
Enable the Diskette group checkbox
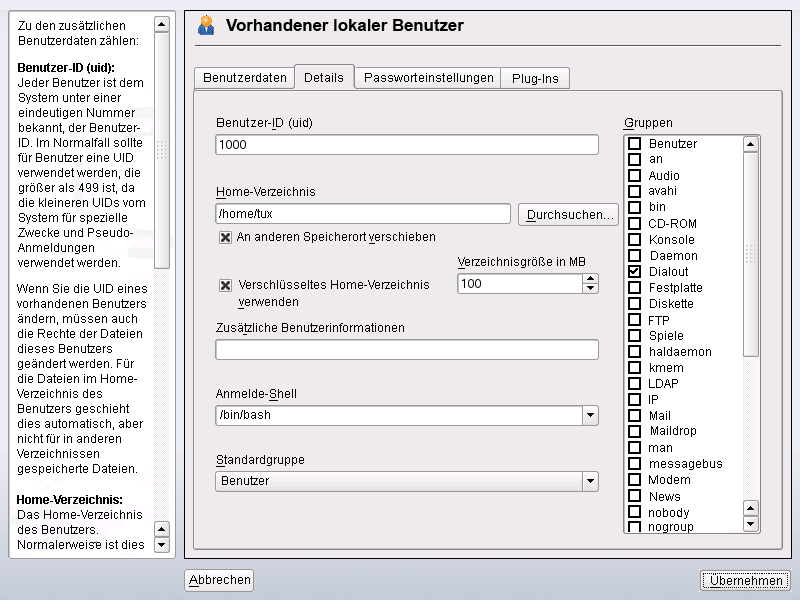(634, 304)
